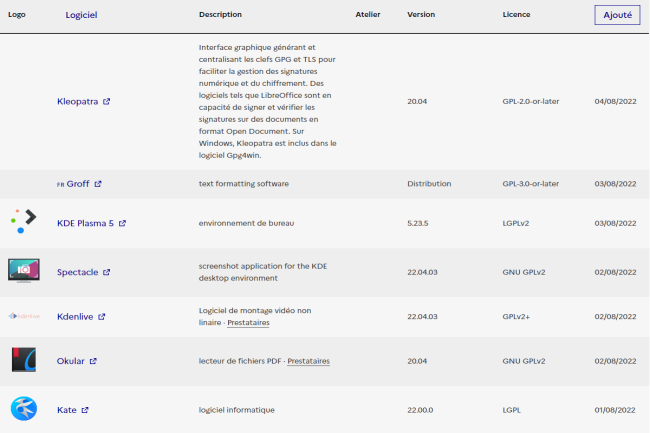
Task: Click the external link icon beside KDE Plasma 5
Action: [x=122, y=223]
